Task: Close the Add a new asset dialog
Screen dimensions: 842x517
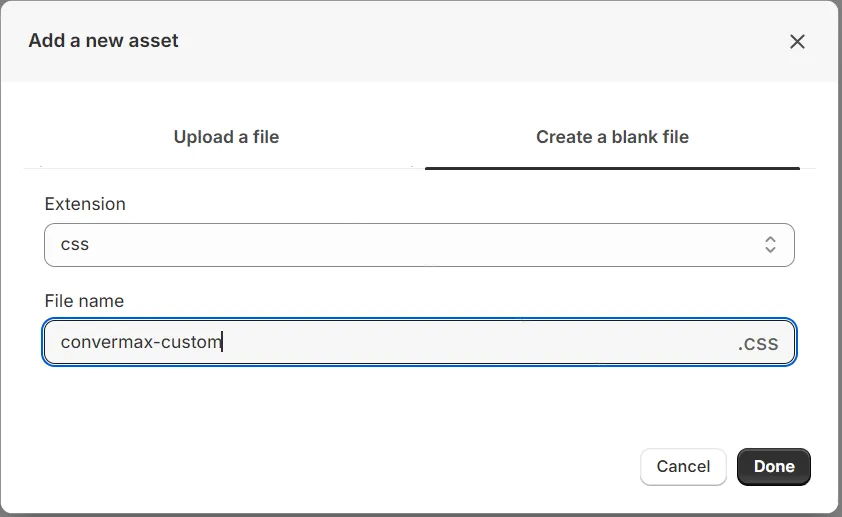Action: tap(797, 42)
